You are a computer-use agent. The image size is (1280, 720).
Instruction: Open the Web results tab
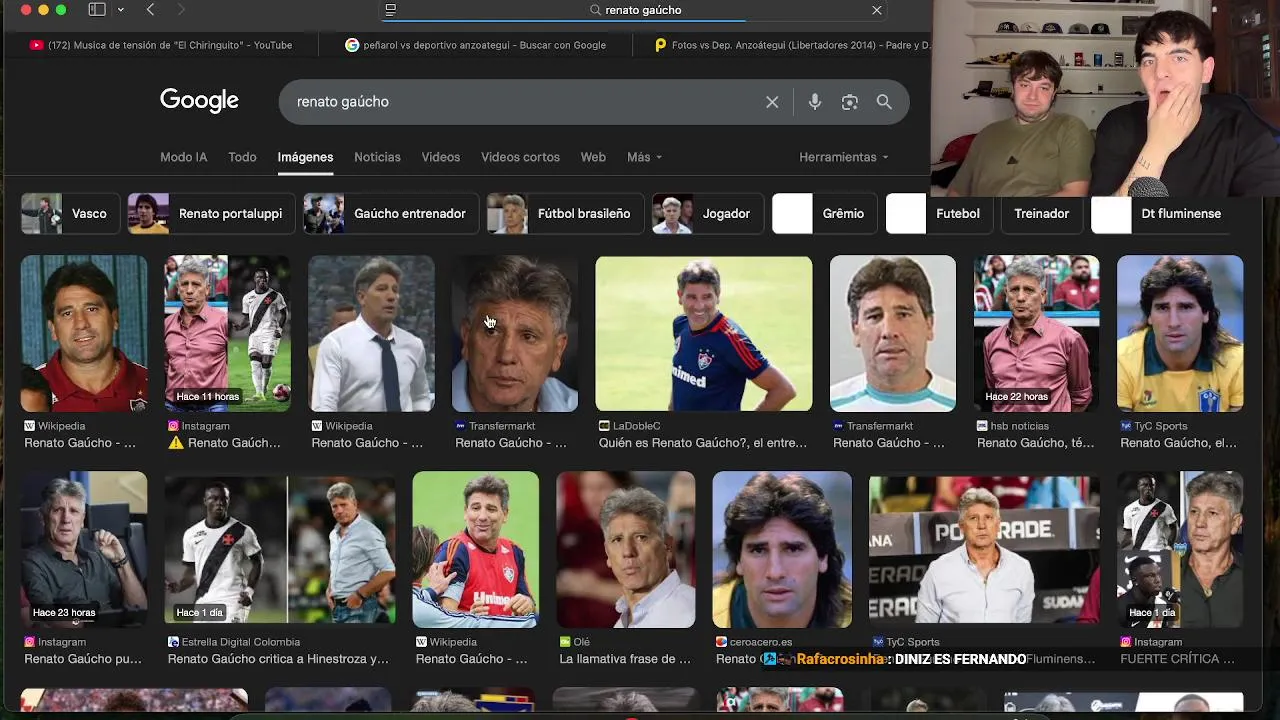click(x=593, y=157)
